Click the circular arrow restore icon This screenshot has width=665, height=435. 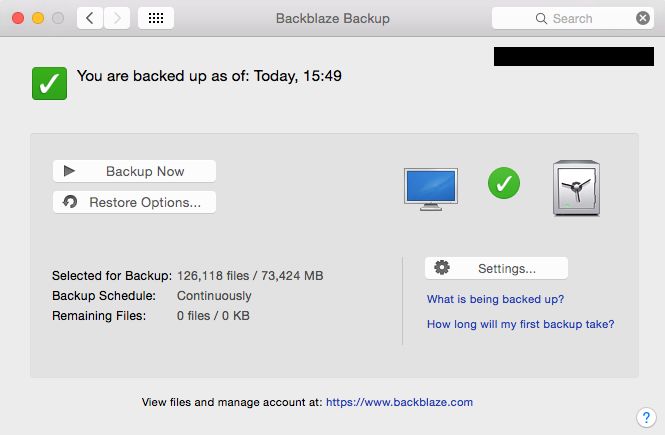point(70,202)
